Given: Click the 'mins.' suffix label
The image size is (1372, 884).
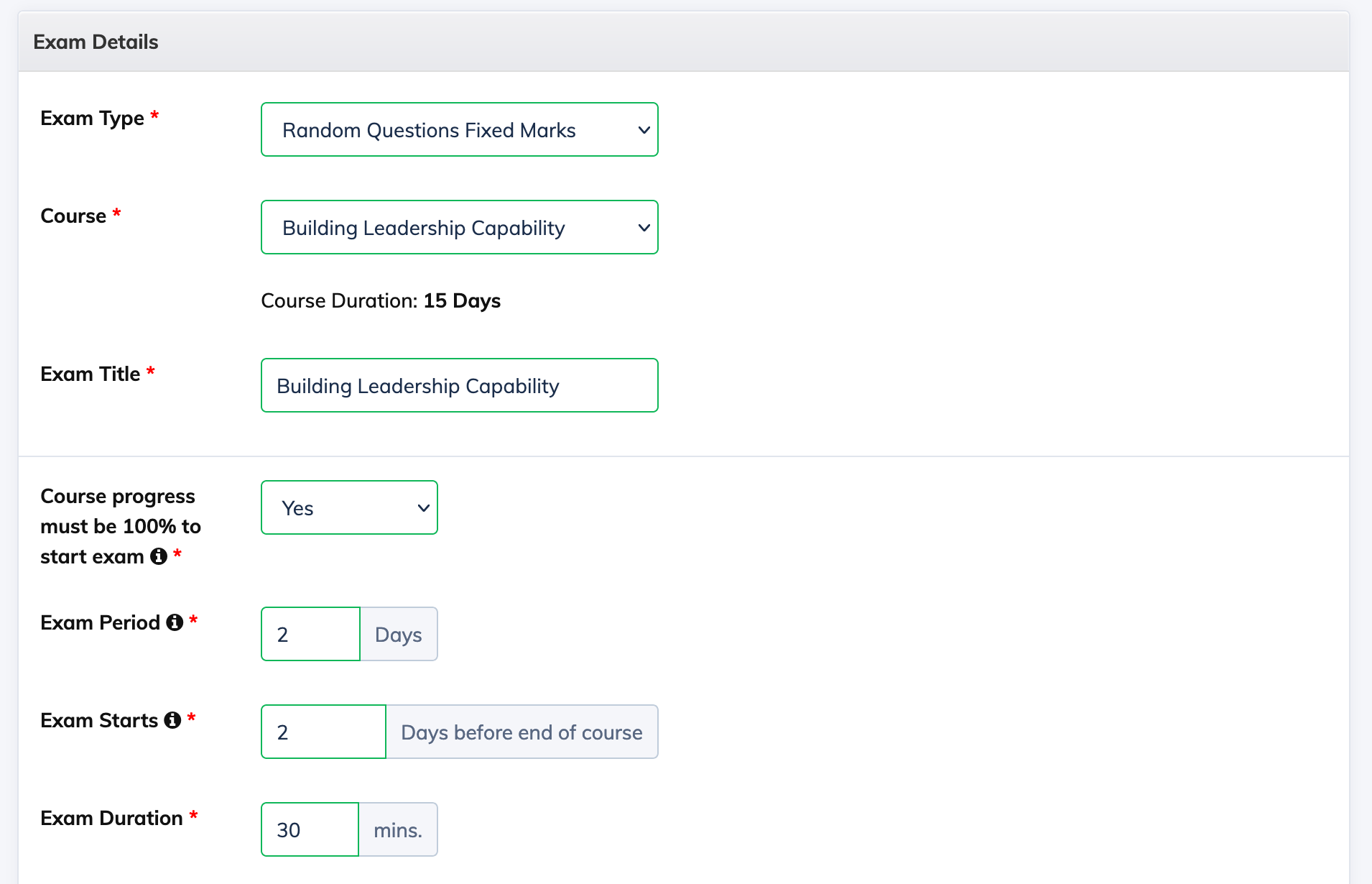Looking at the screenshot, I should 398,829.
